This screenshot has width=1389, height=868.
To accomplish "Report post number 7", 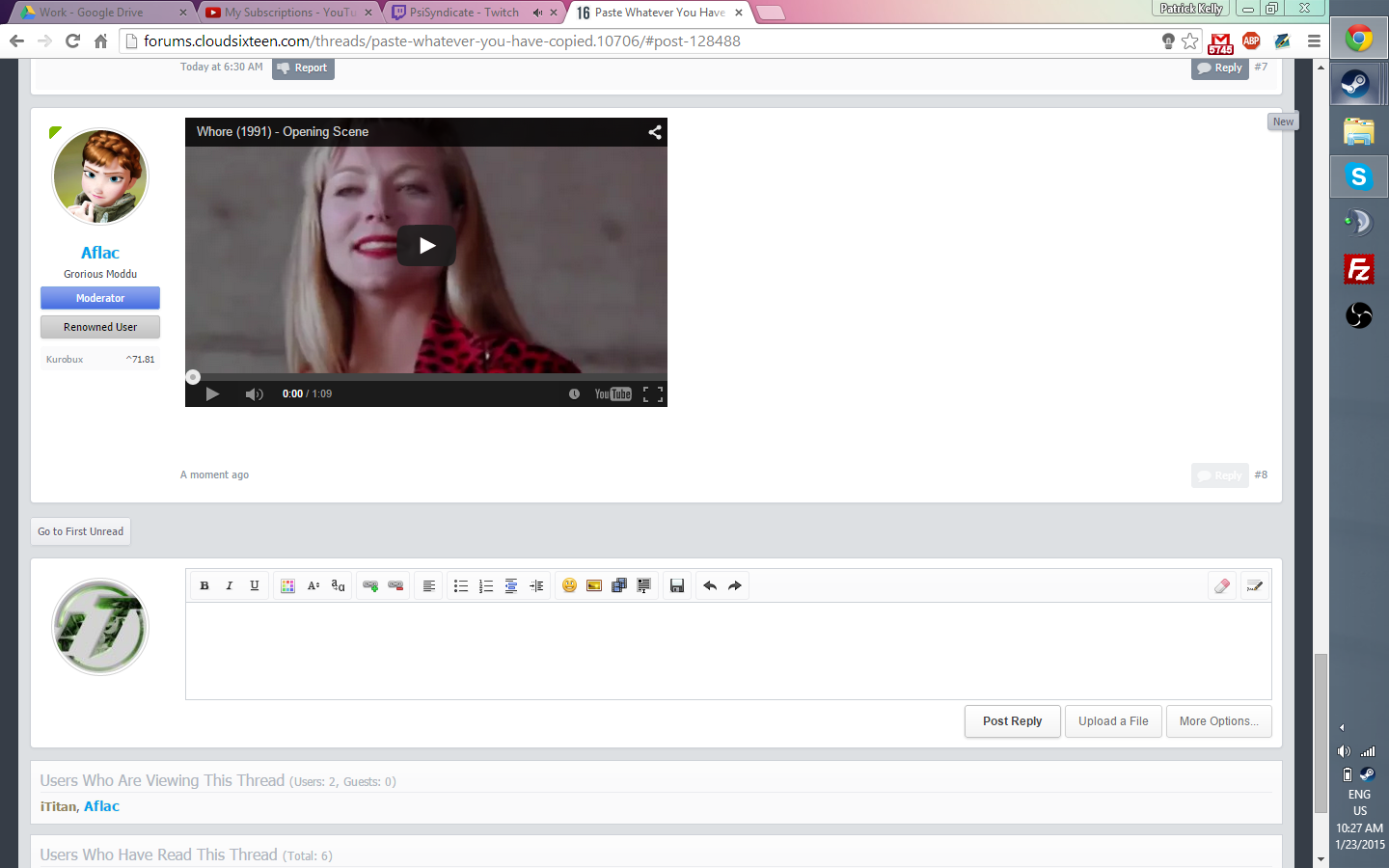I will [303, 68].
